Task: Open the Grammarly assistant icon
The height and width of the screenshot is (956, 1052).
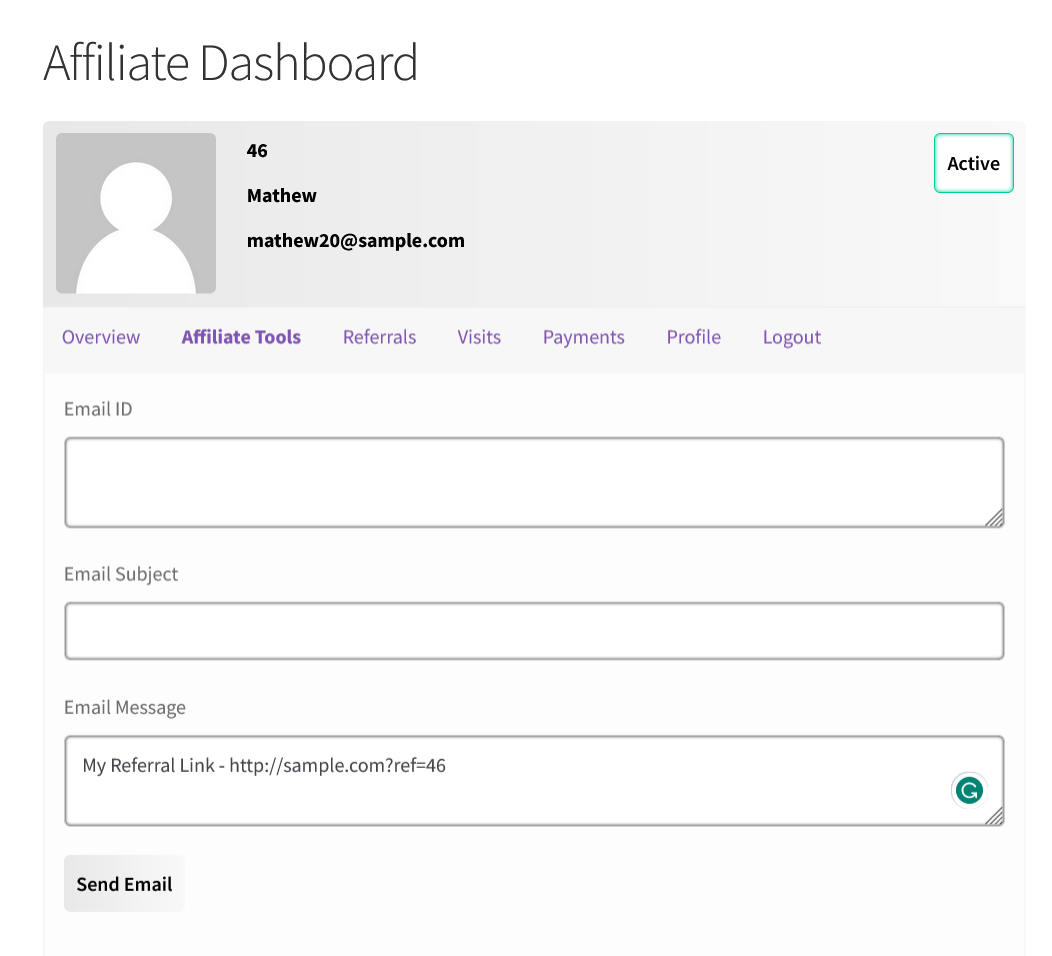Action: click(x=967, y=790)
